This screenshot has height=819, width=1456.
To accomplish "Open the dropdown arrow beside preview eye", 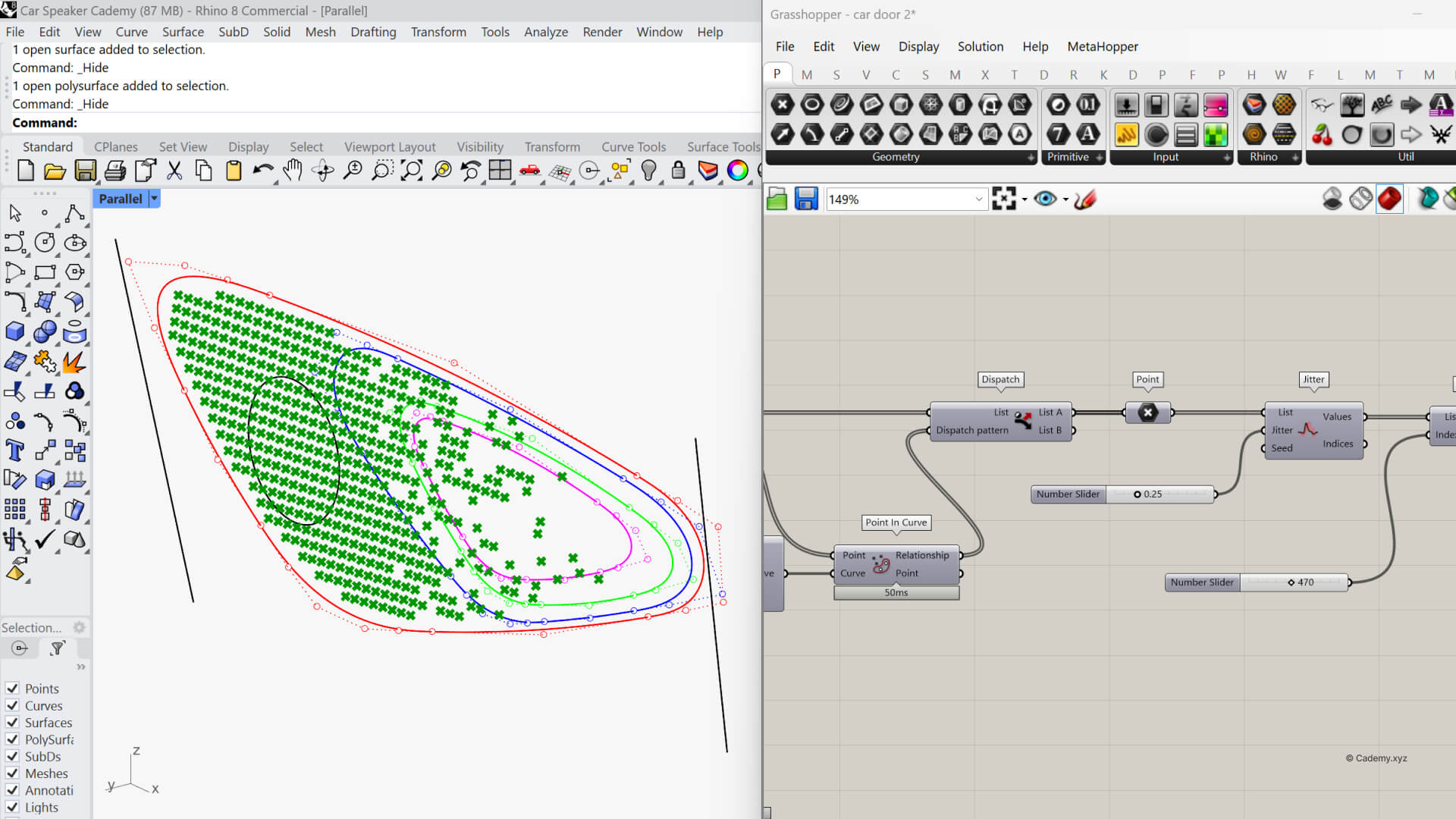I will 1065,199.
